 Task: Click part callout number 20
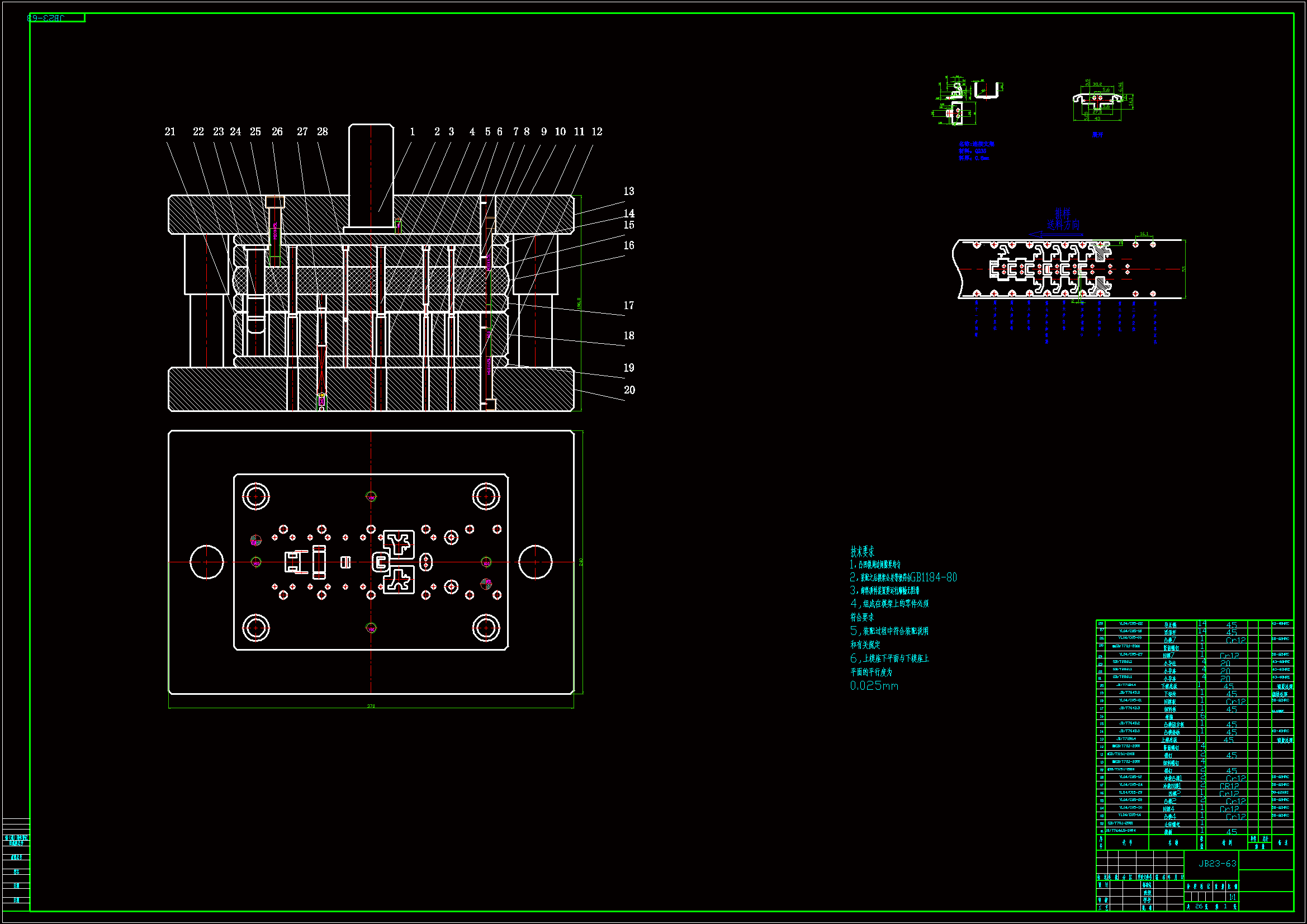(x=629, y=390)
